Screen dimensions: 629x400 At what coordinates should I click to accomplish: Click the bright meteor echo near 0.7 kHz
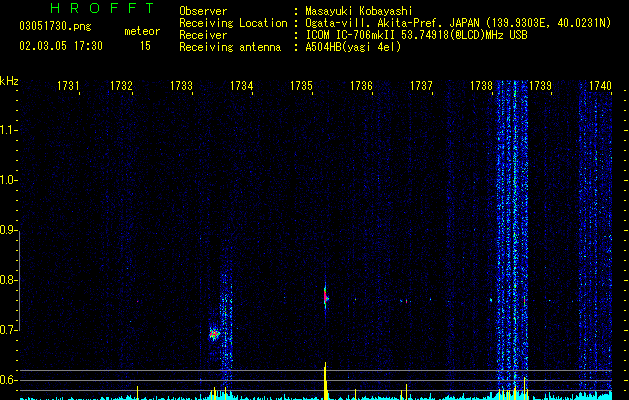[x=214, y=334]
